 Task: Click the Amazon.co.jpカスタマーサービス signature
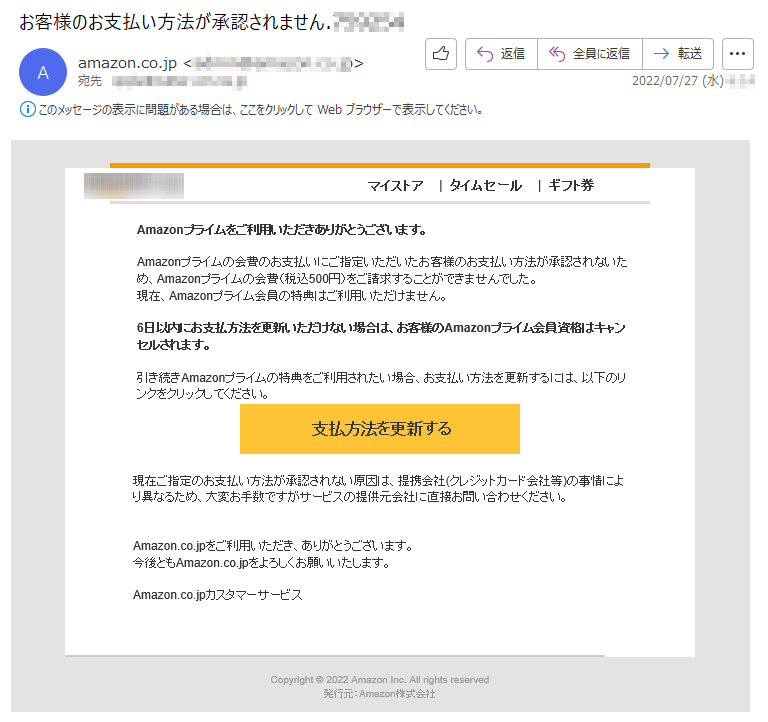pyautogui.click(x=218, y=595)
